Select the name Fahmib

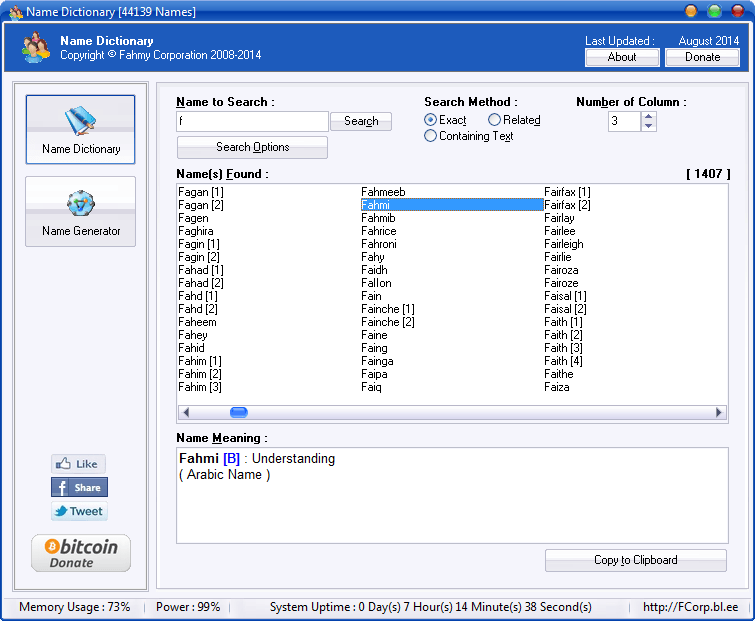[378, 218]
